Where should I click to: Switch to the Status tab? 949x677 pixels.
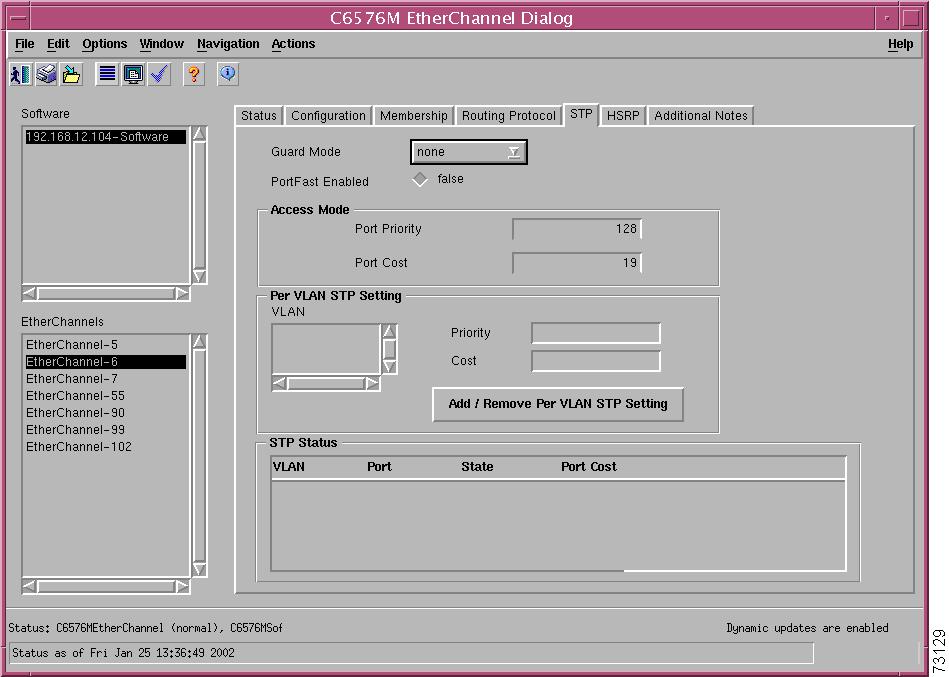258,116
